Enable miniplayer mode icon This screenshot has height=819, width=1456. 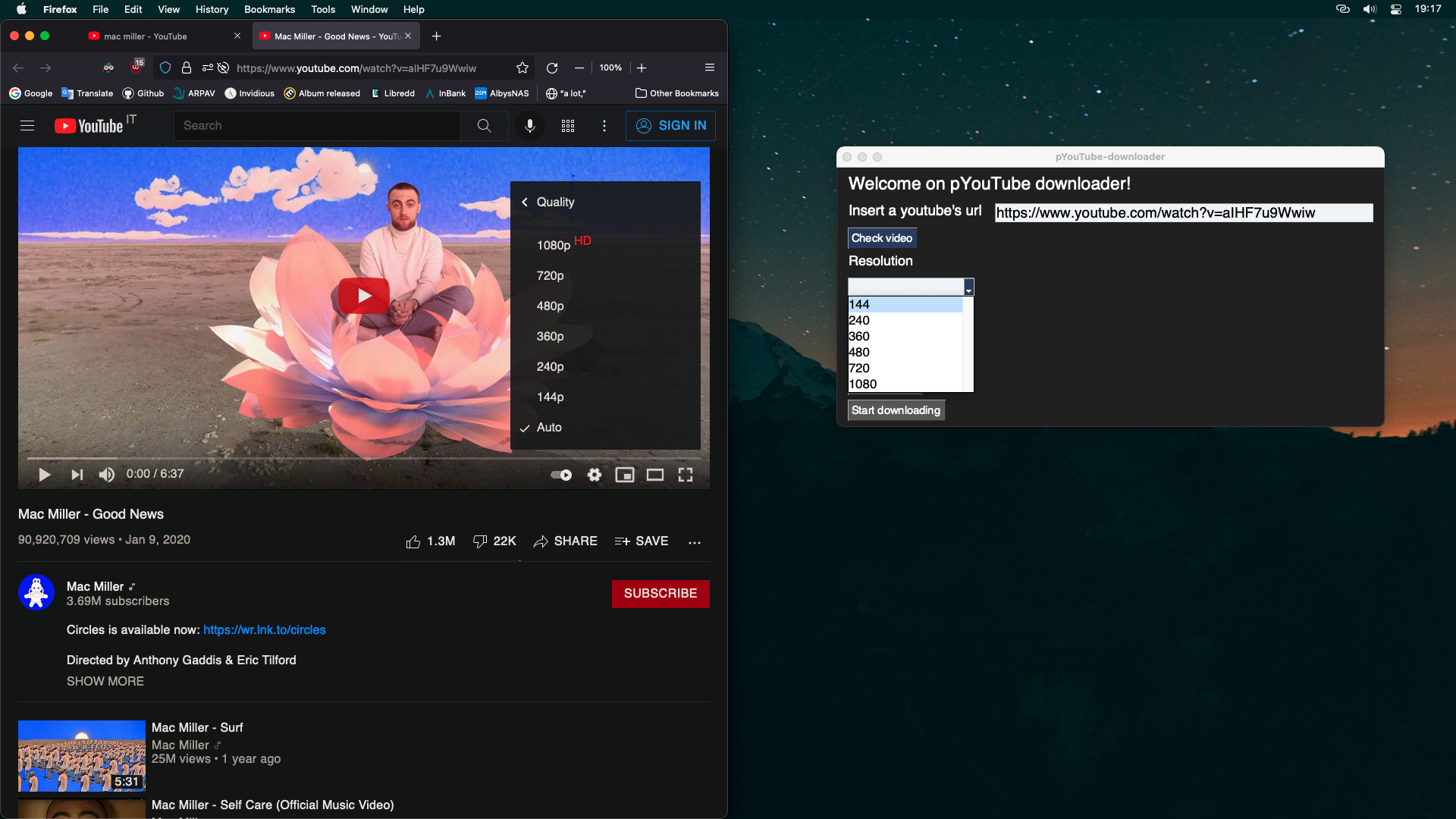coord(625,475)
